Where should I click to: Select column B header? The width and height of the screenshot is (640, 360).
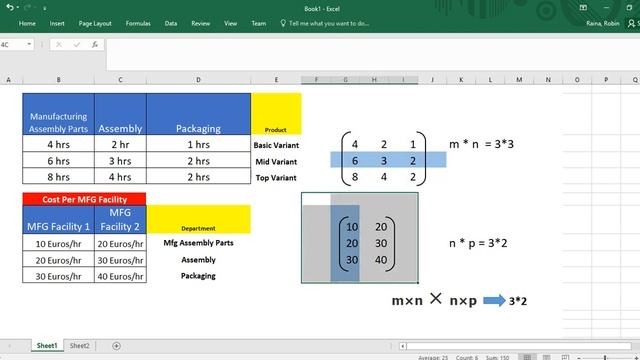click(58, 80)
